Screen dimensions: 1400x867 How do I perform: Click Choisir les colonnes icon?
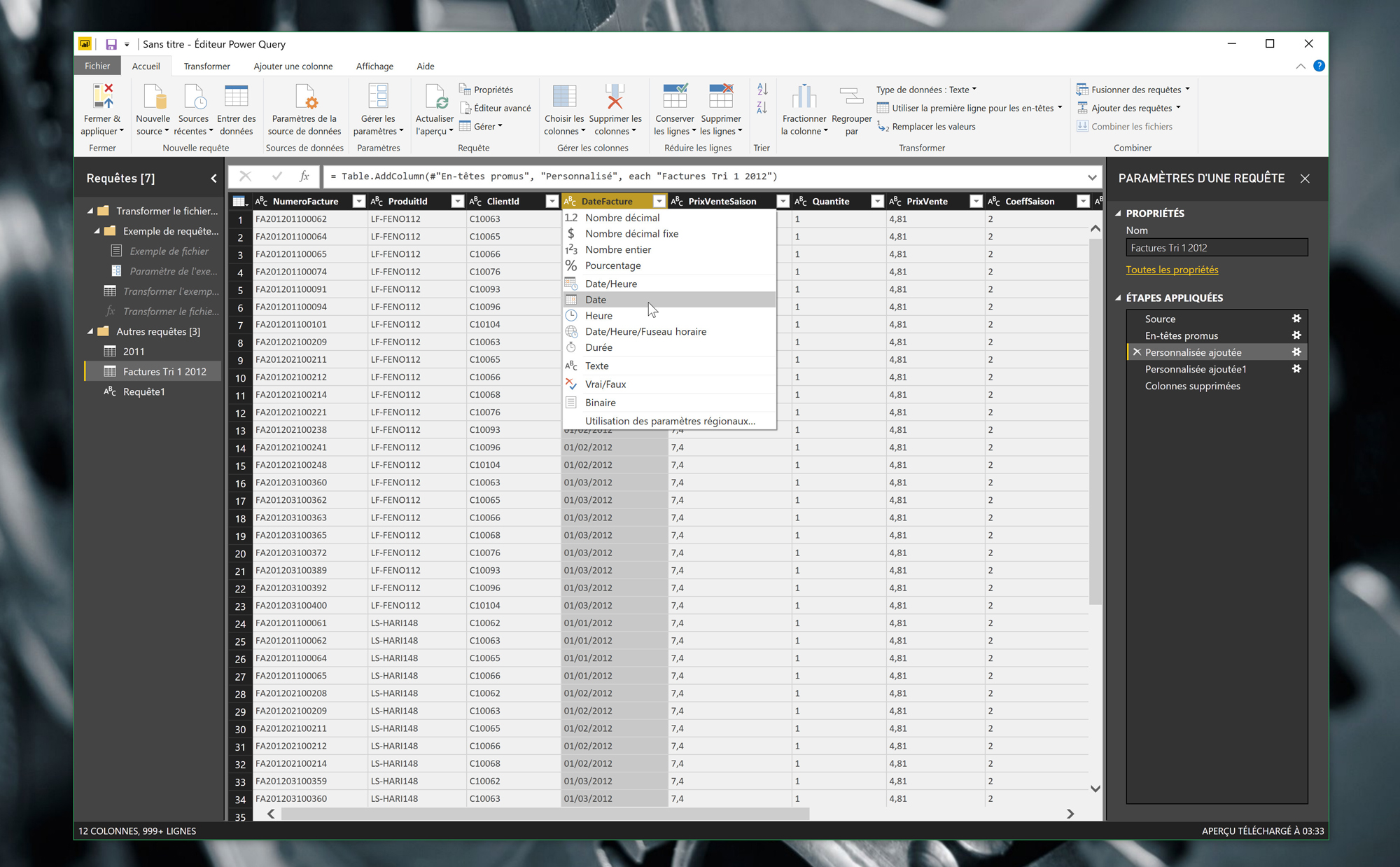[564, 96]
